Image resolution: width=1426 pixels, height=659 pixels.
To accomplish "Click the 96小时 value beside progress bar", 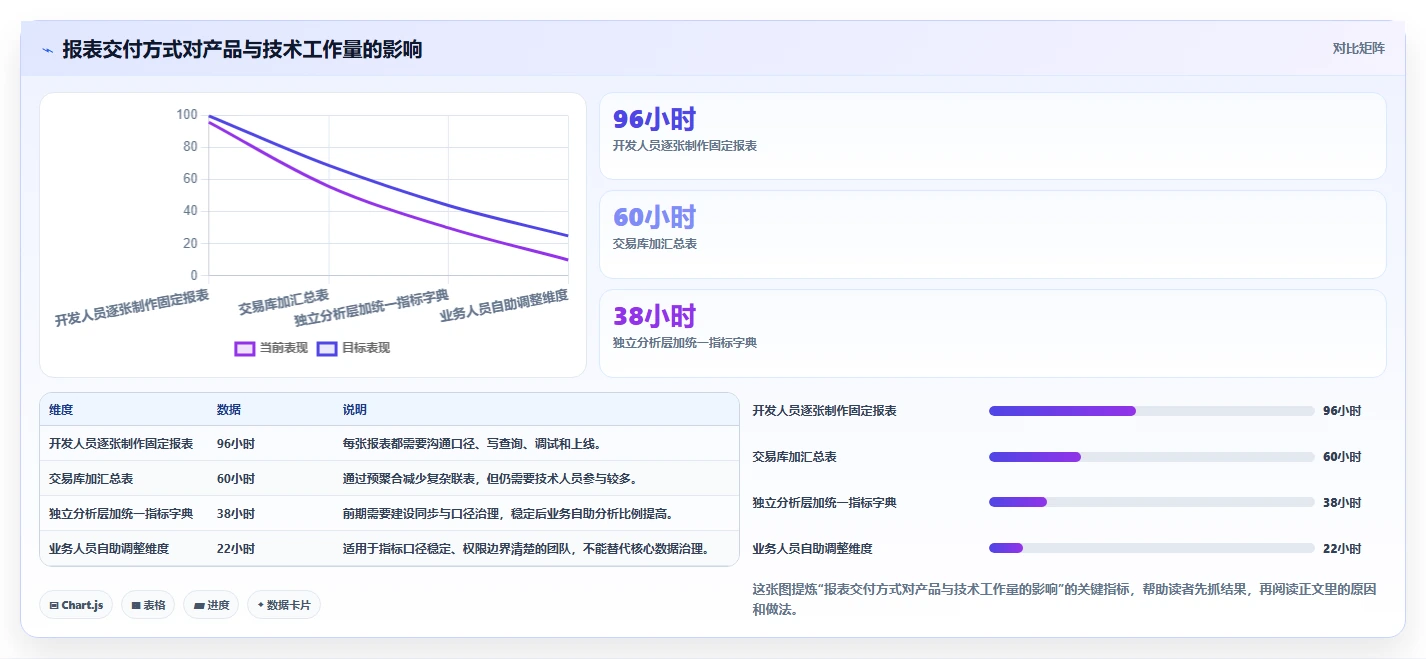I will pyautogui.click(x=1342, y=411).
